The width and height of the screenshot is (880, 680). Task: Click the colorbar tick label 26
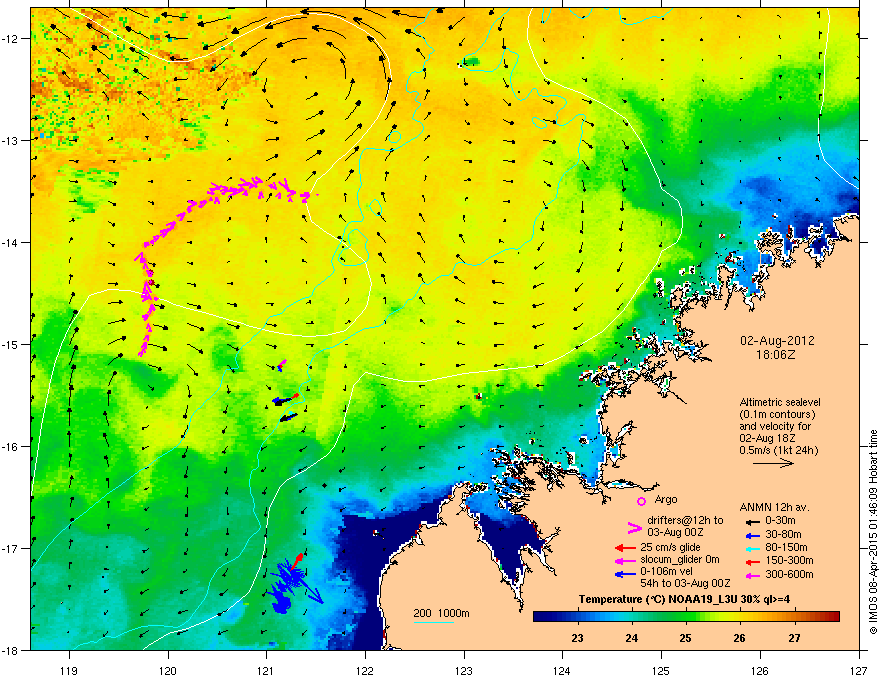click(740, 638)
